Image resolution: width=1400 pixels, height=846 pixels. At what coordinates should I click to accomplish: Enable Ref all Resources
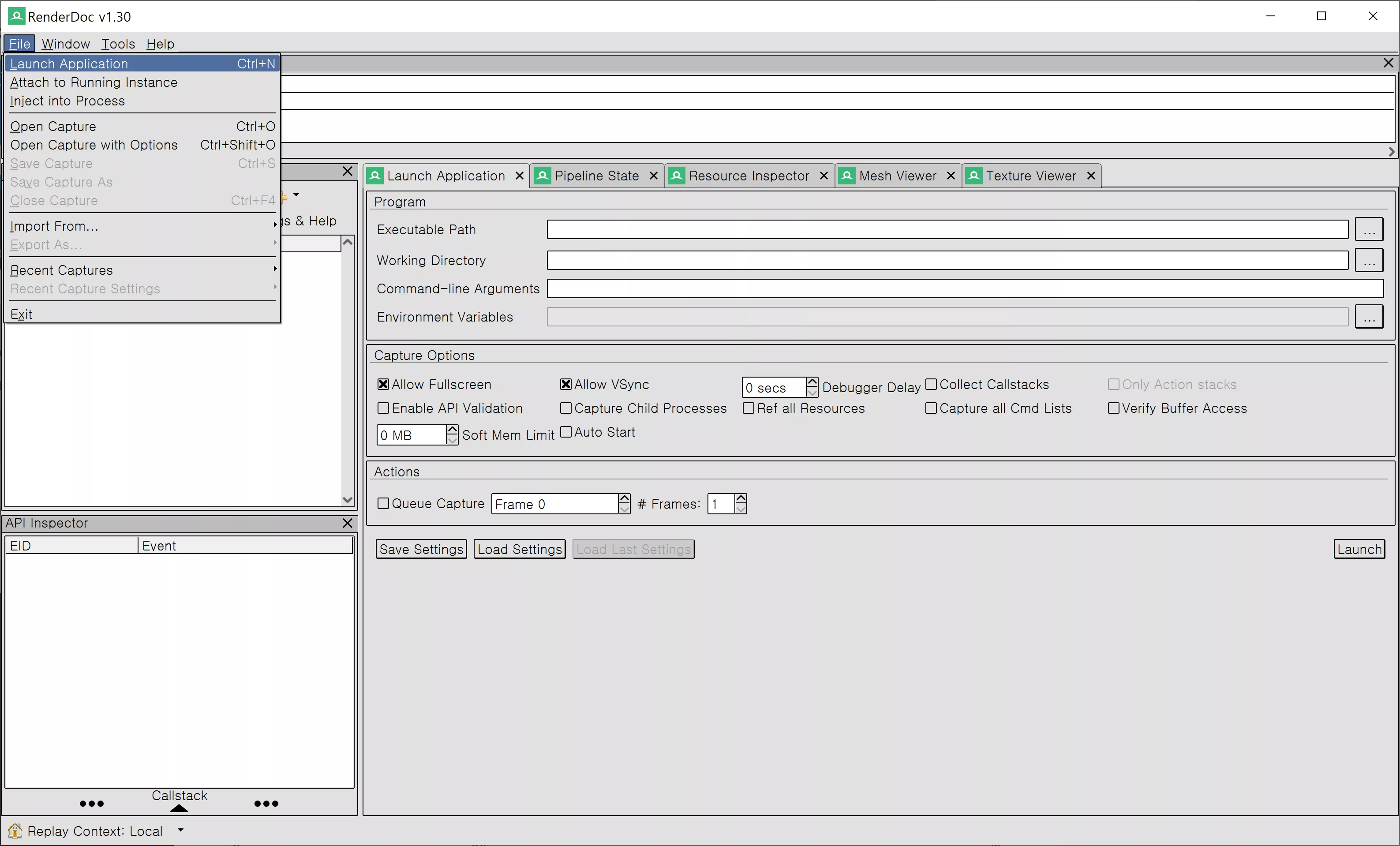tap(748, 408)
